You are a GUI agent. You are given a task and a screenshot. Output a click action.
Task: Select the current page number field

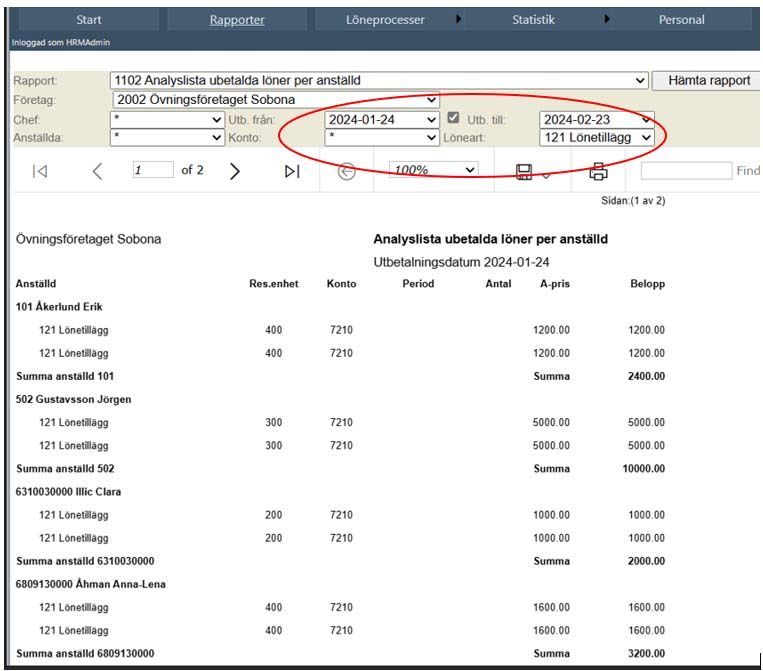pyautogui.click(x=153, y=170)
